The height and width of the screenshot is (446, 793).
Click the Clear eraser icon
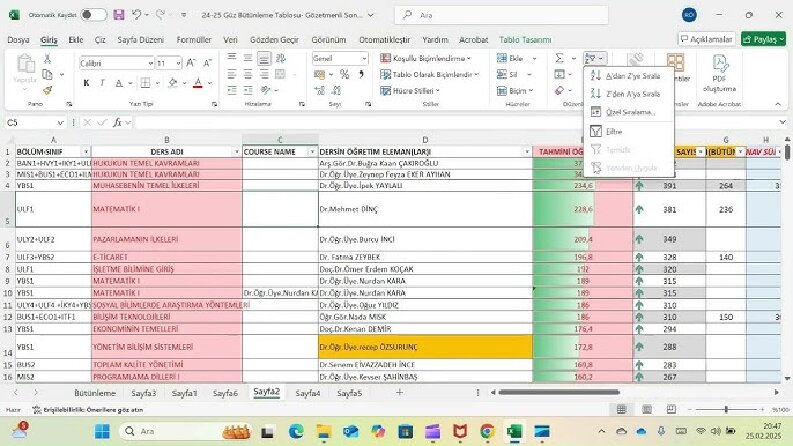pos(559,91)
